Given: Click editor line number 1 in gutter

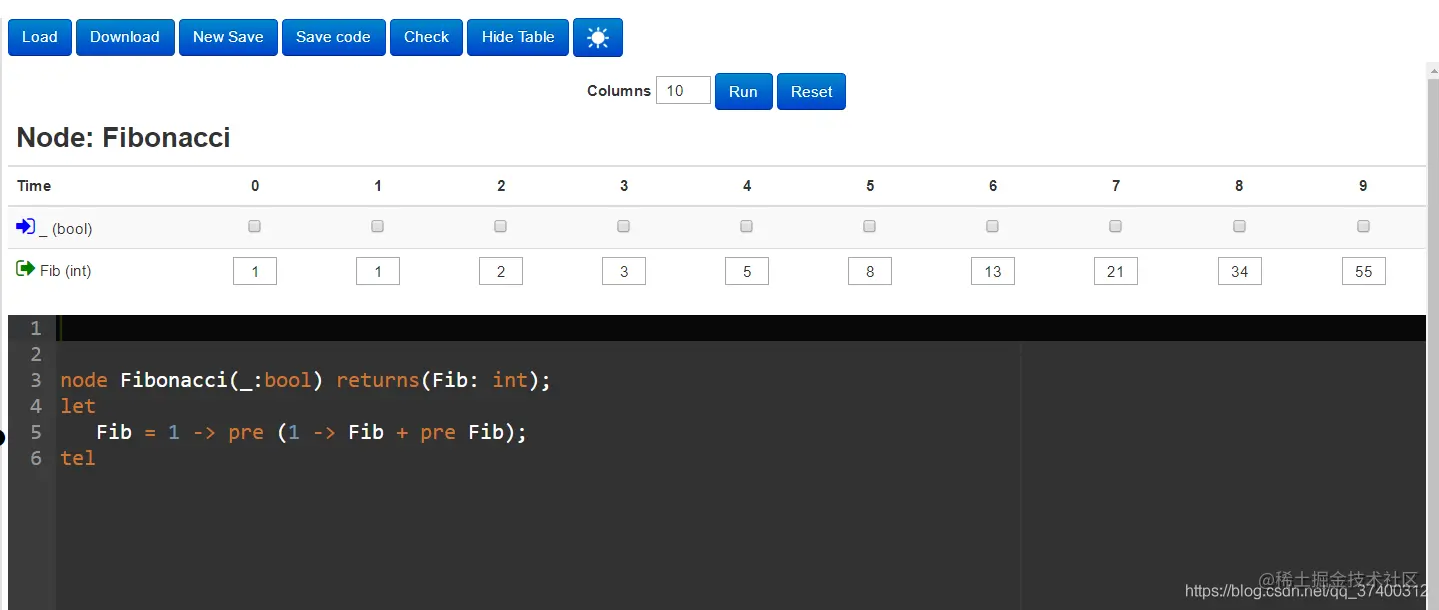Looking at the screenshot, I should [x=36, y=328].
